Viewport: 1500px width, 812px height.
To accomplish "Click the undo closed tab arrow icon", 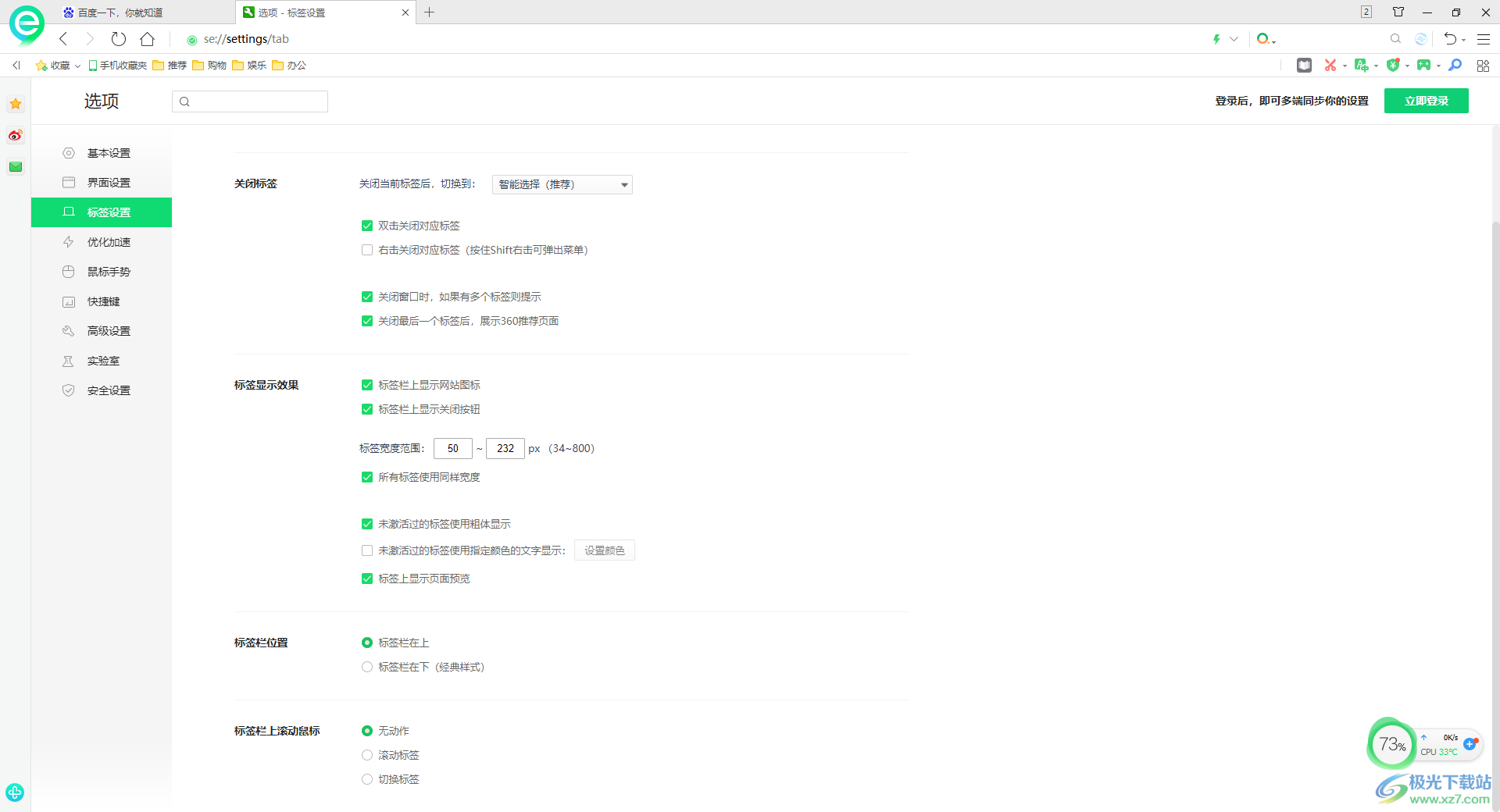I will click(1450, 38).
